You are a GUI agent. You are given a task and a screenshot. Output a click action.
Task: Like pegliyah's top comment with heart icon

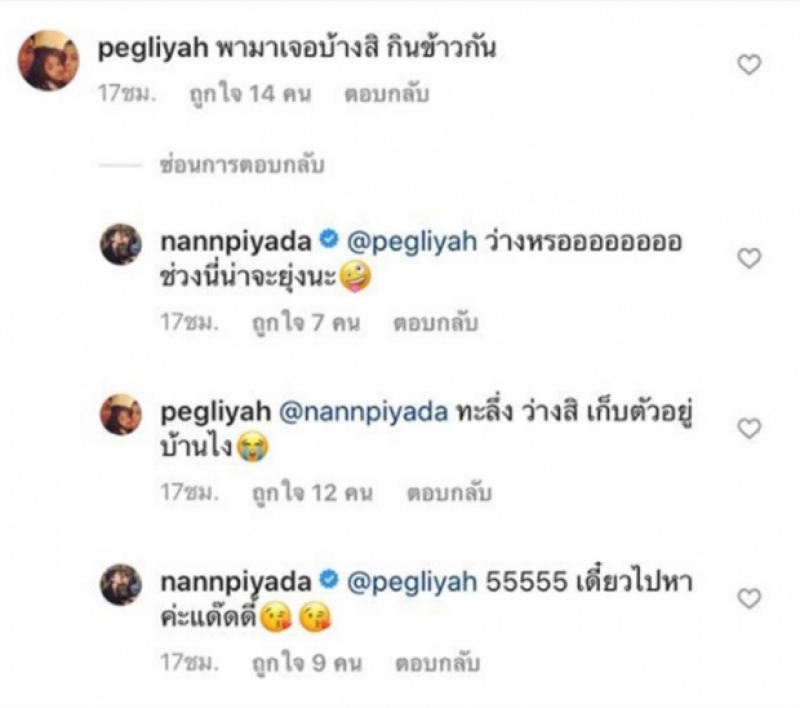749,65
